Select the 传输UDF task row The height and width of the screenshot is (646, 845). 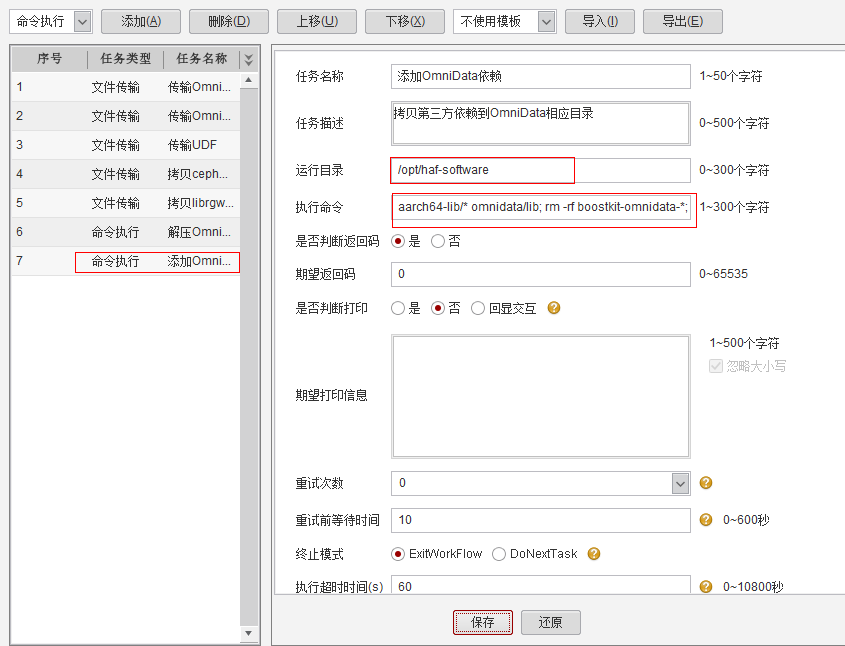click(126, 145)
